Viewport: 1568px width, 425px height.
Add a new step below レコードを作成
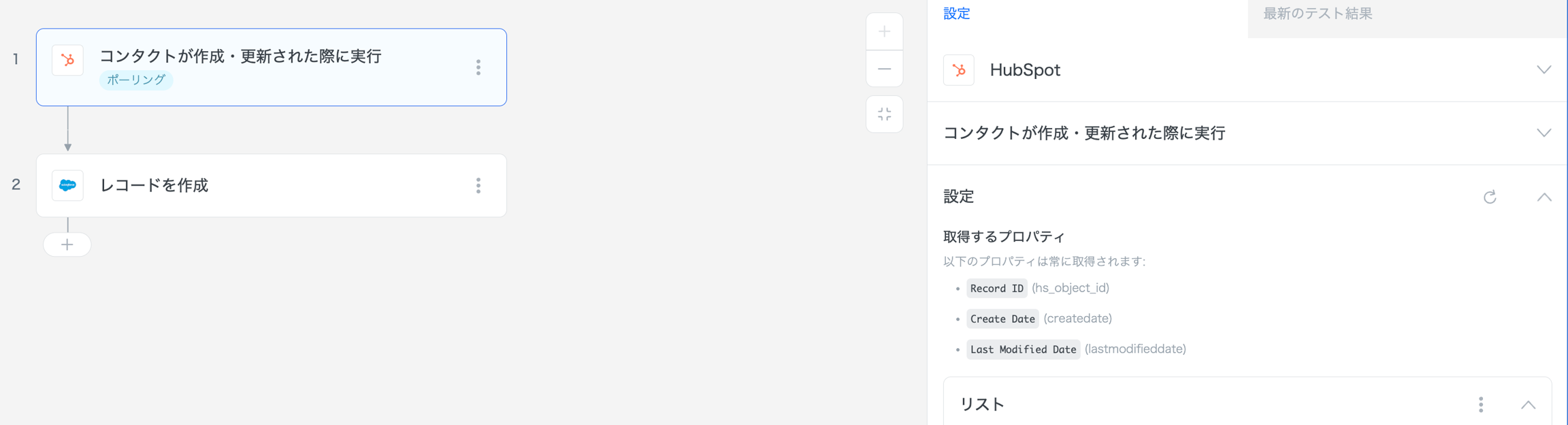(x=67, y=245)
